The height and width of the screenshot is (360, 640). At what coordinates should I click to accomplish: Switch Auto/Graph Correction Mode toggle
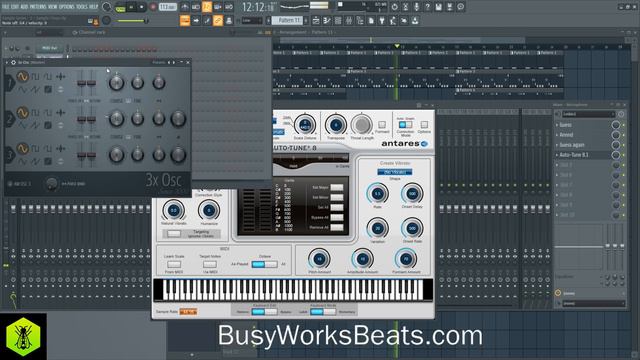405,124
